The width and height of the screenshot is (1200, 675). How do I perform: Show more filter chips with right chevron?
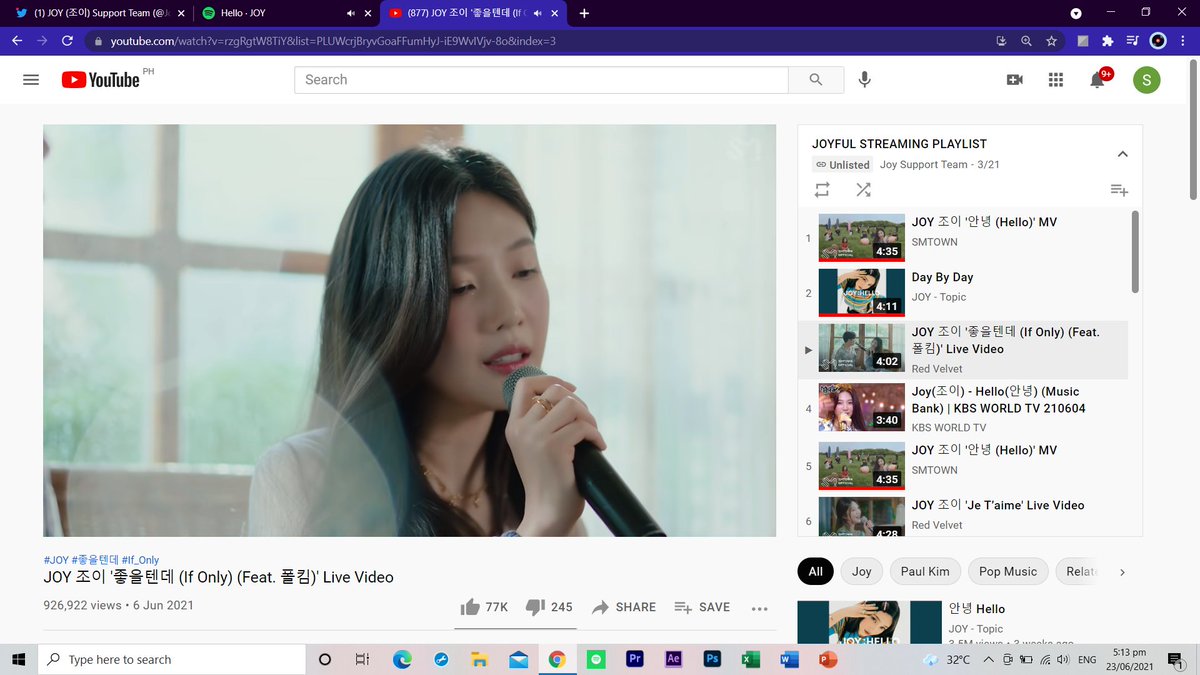(x=1122, y=572)
